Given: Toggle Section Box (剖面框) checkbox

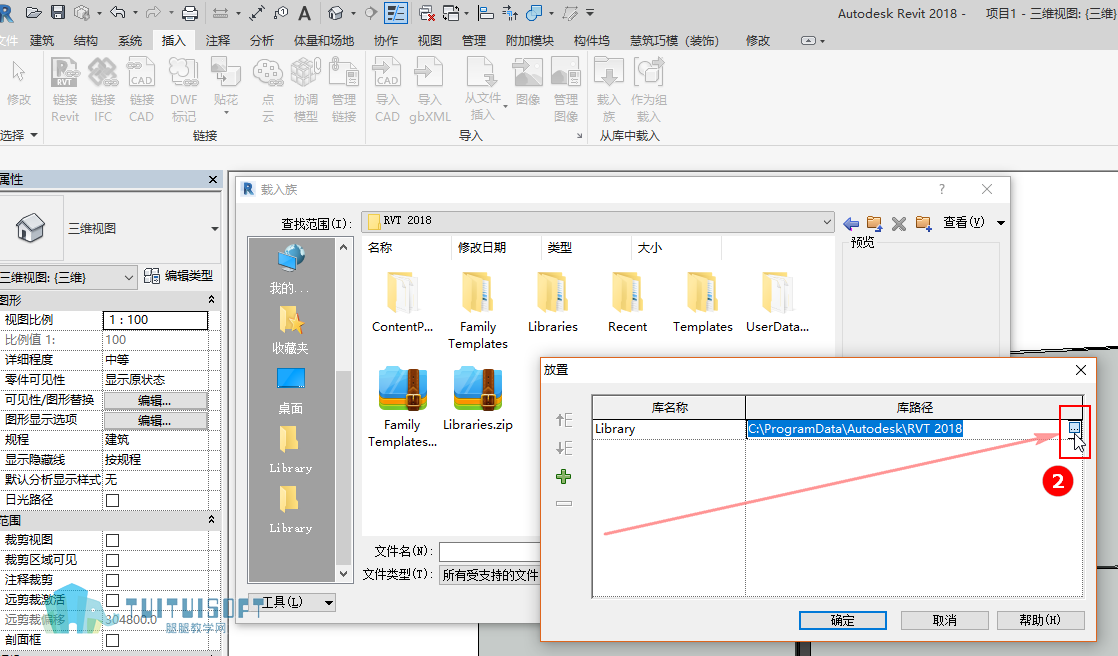Looking at the screenshot, I should click(112, 640).
